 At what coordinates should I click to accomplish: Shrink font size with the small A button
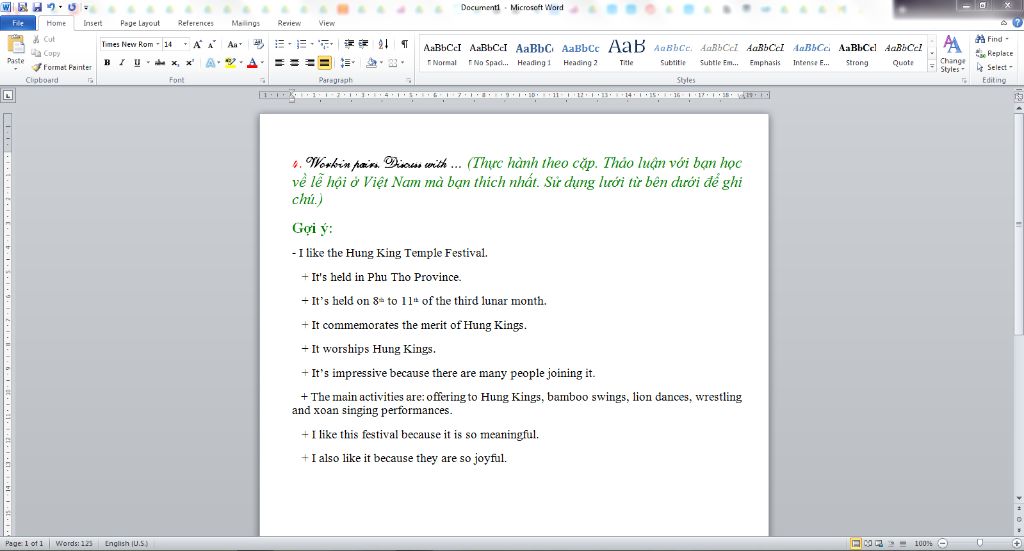[x=211, y=44]
